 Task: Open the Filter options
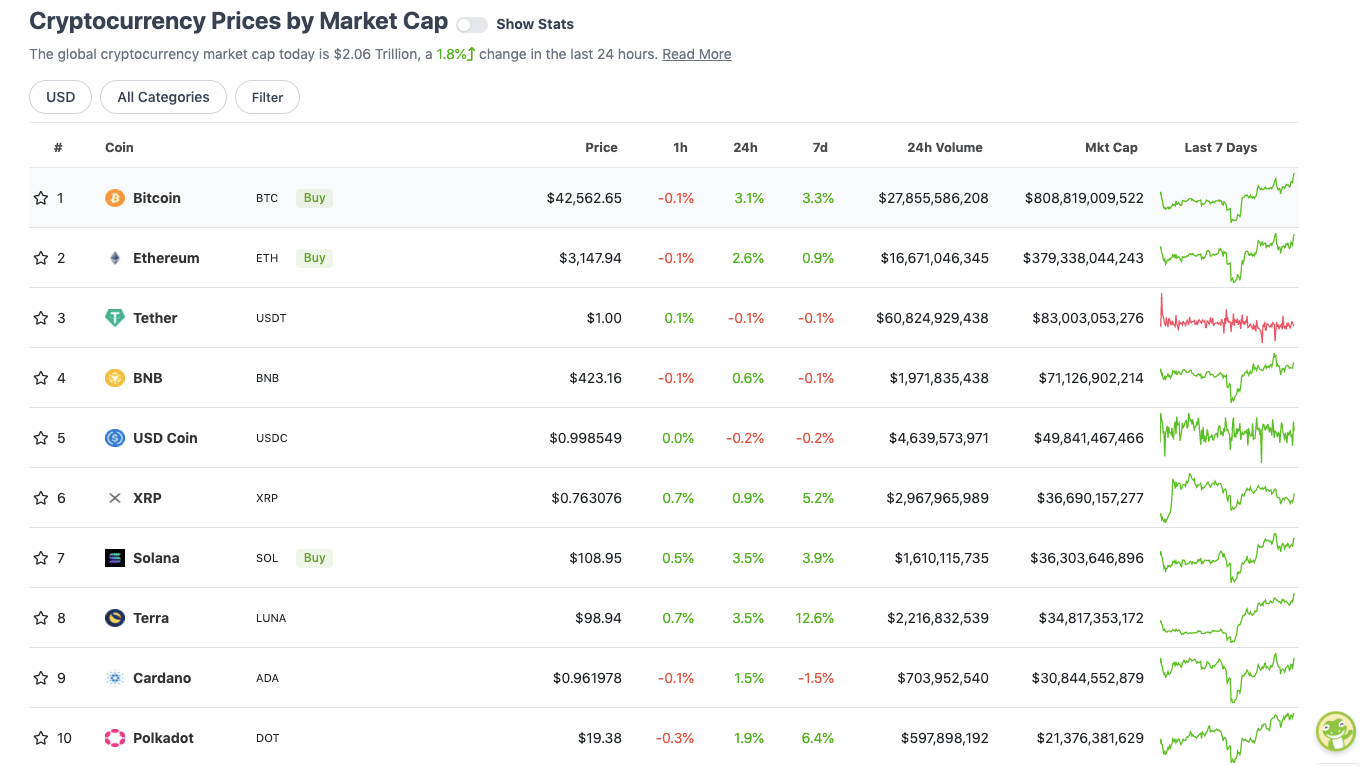coord(267,97)
